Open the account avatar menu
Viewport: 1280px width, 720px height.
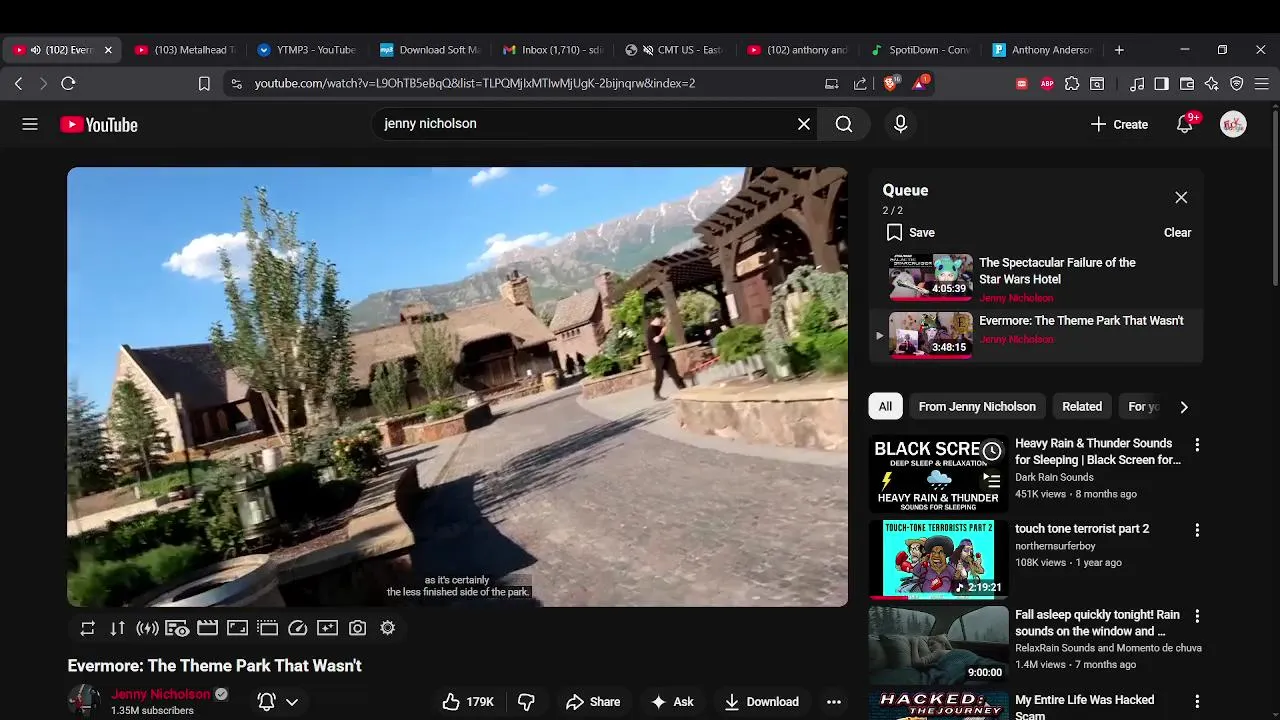1233,124
